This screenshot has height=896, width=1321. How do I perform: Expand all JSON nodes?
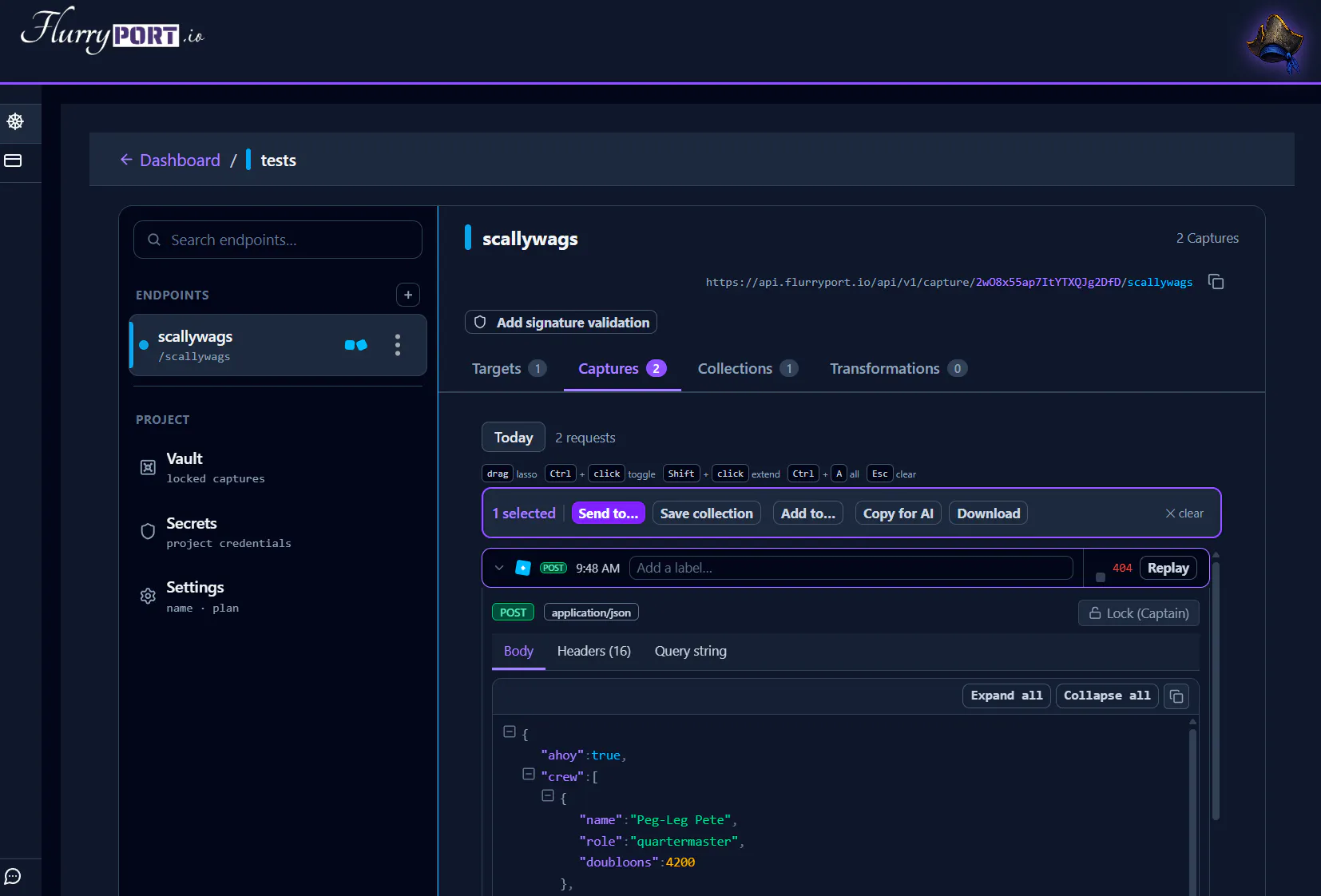(x=1006, y=696)
